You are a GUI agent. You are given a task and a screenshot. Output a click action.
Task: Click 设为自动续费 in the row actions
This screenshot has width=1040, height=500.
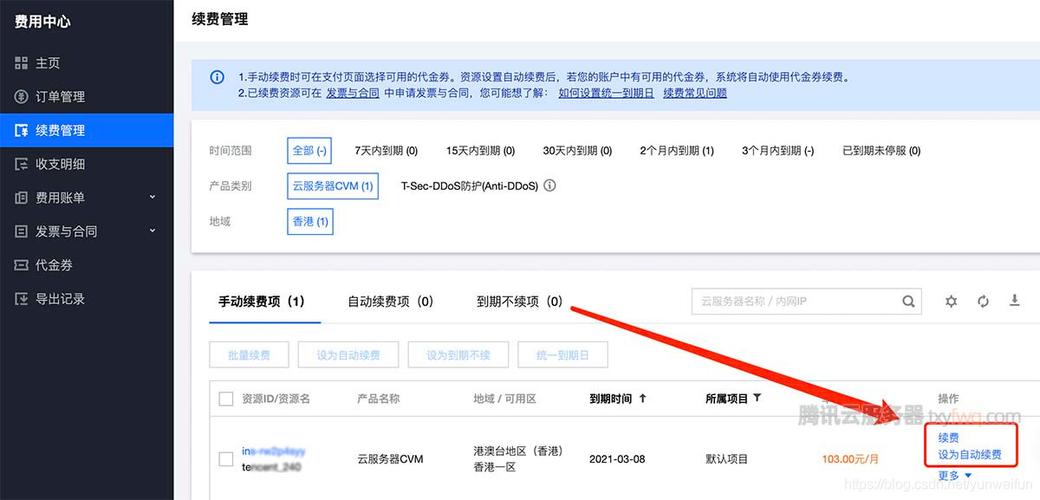(x=970, y=456)
